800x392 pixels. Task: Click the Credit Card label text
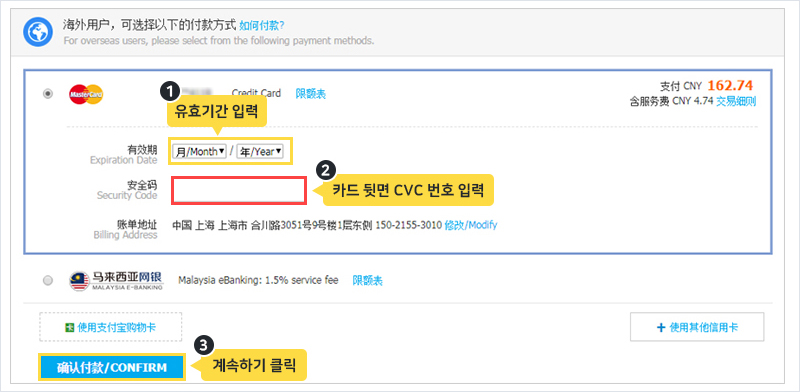pyautogui.click(x=256, y=93)
